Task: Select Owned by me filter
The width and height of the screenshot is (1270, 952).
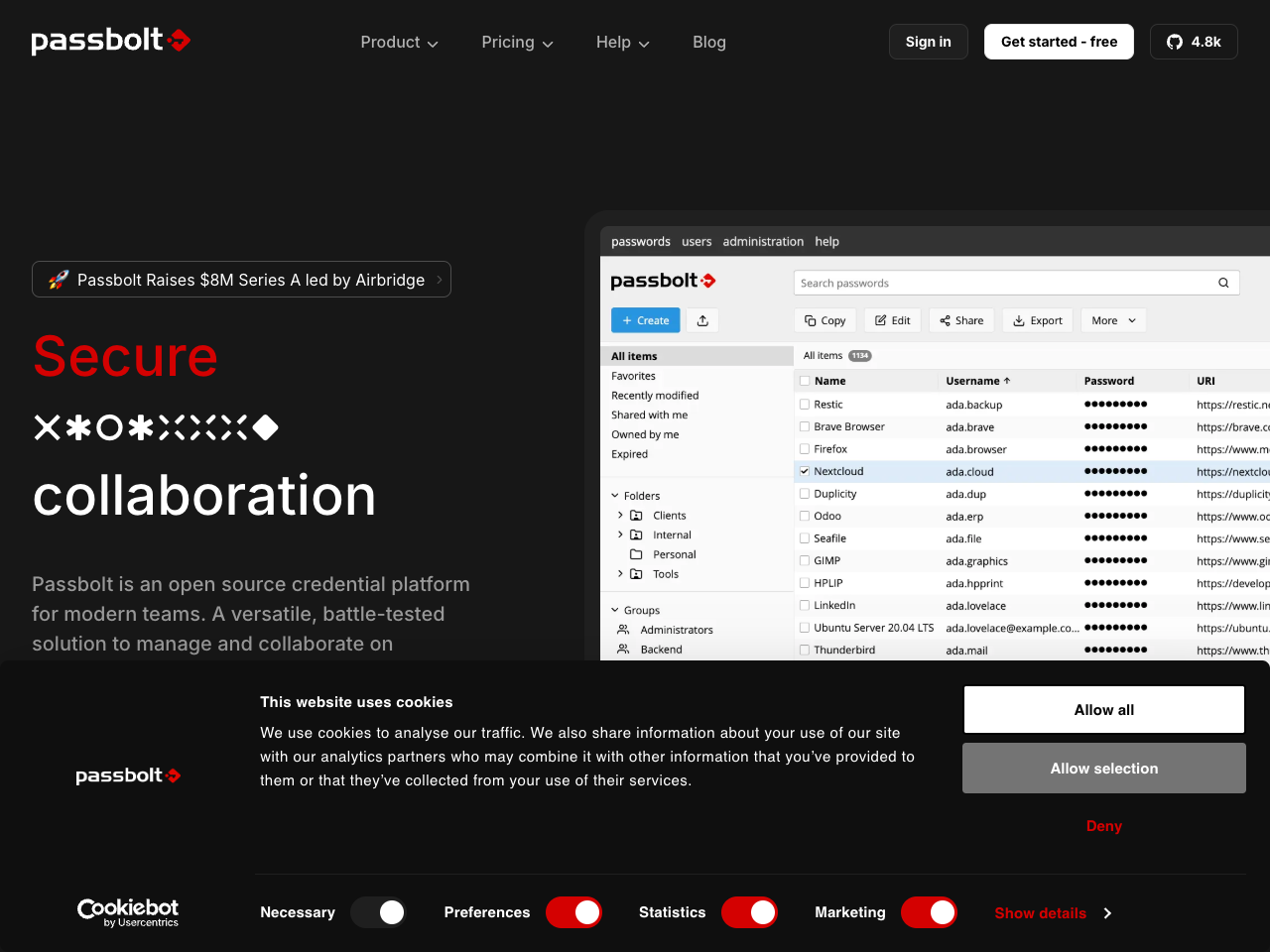Action: (645, 434)
